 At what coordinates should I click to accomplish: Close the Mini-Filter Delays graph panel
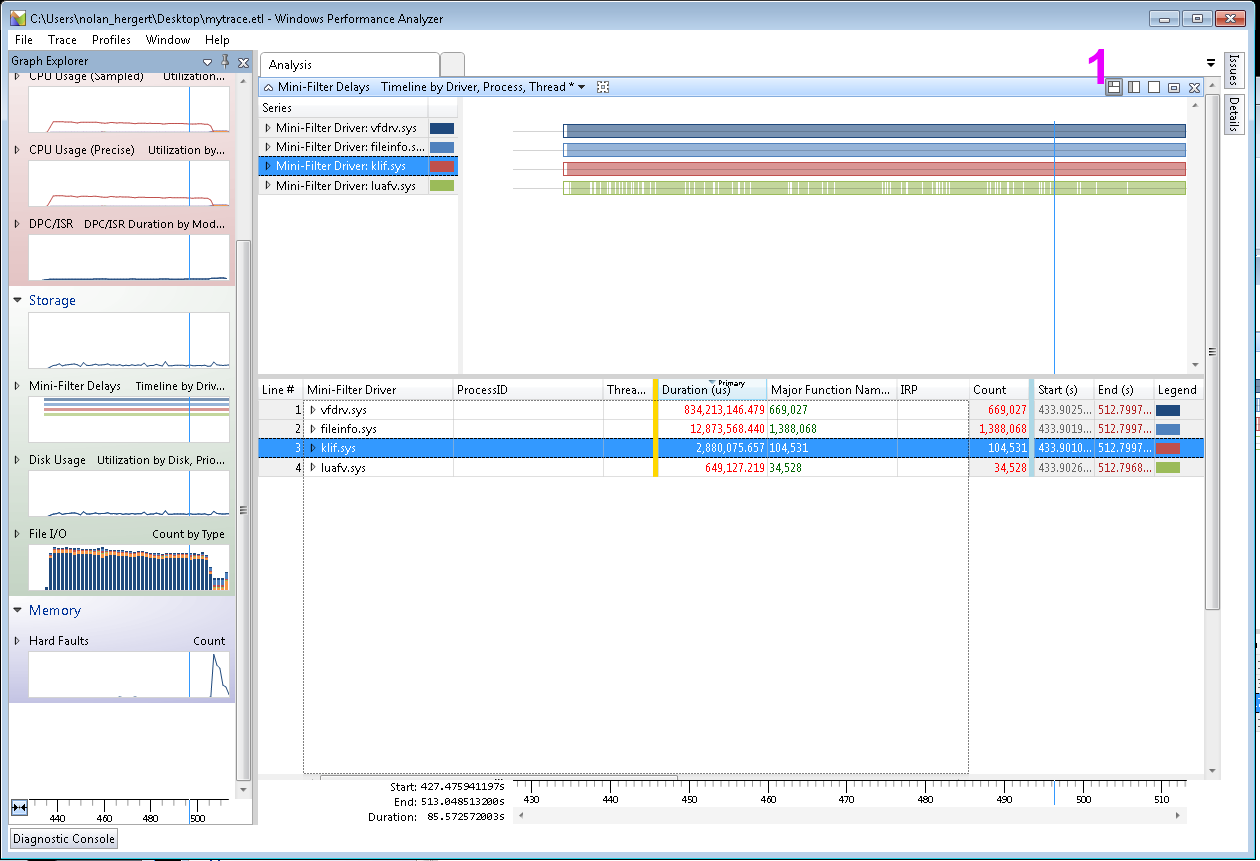(x=1194, y=88)
